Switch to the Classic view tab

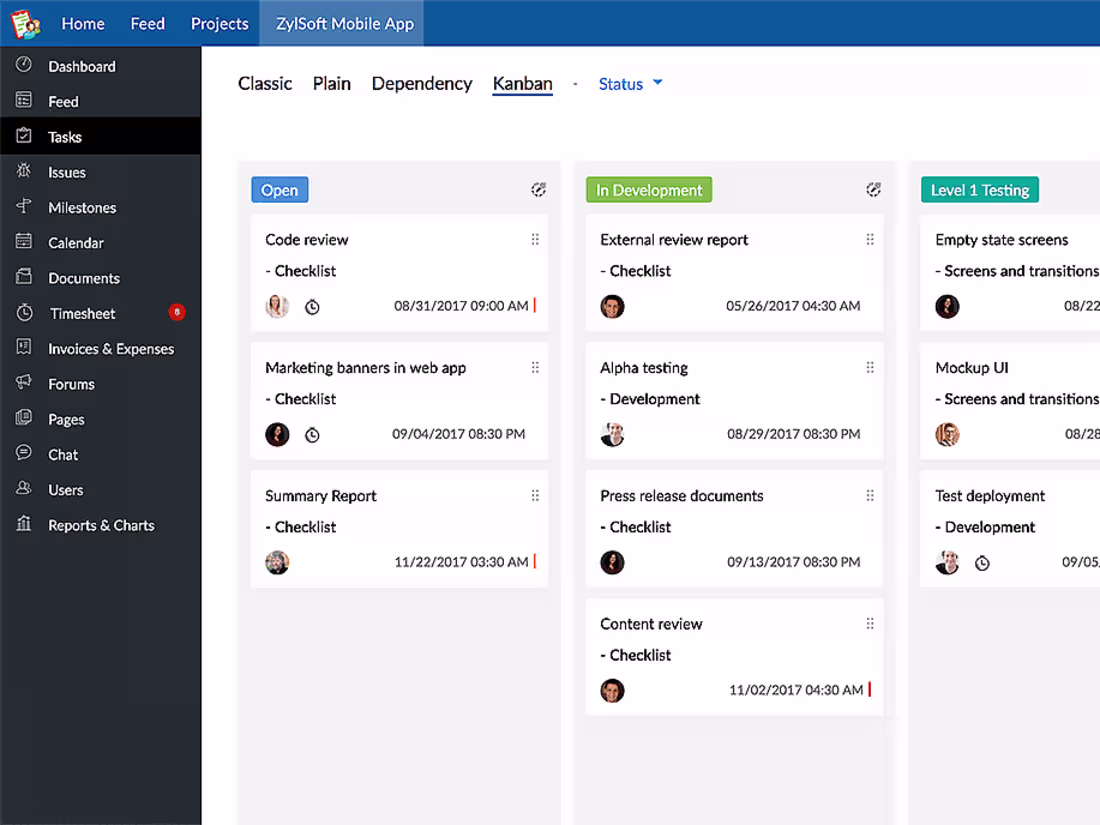tap(264, 84)
